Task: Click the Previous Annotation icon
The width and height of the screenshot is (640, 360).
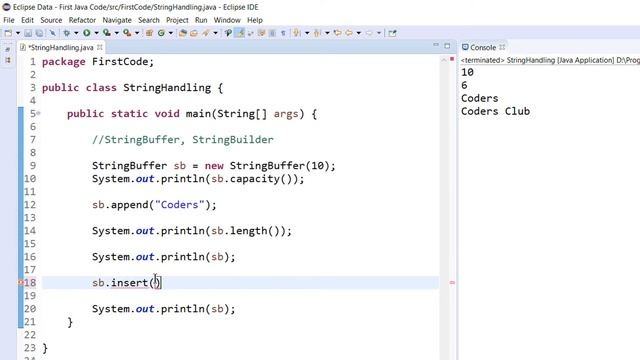Action: (x=317, y=33)
